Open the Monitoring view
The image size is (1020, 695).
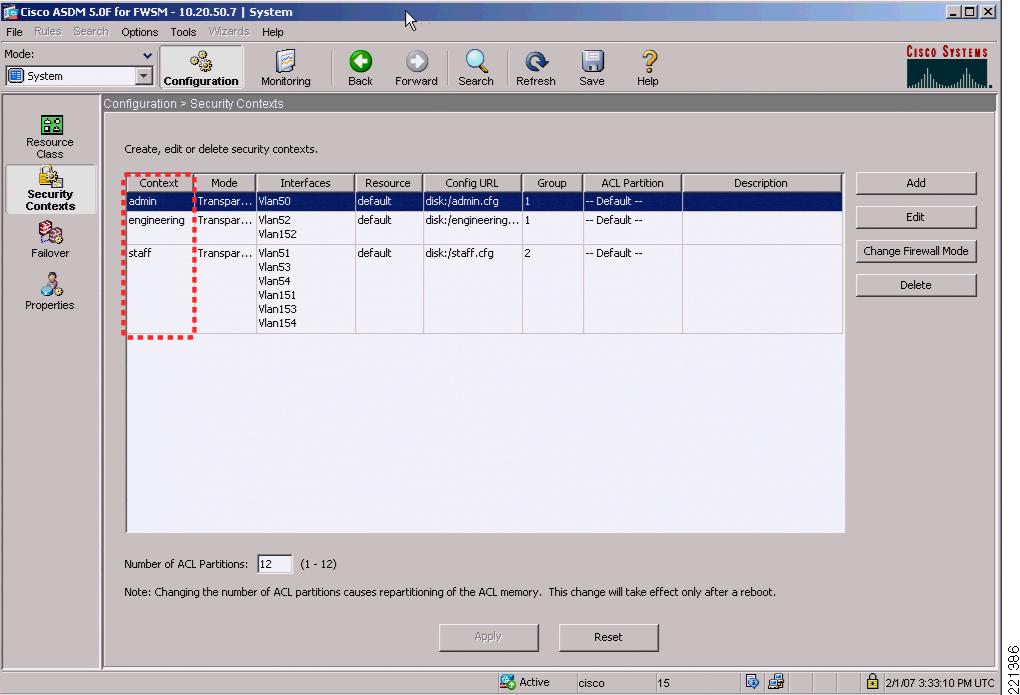click(x=286, y=68)
